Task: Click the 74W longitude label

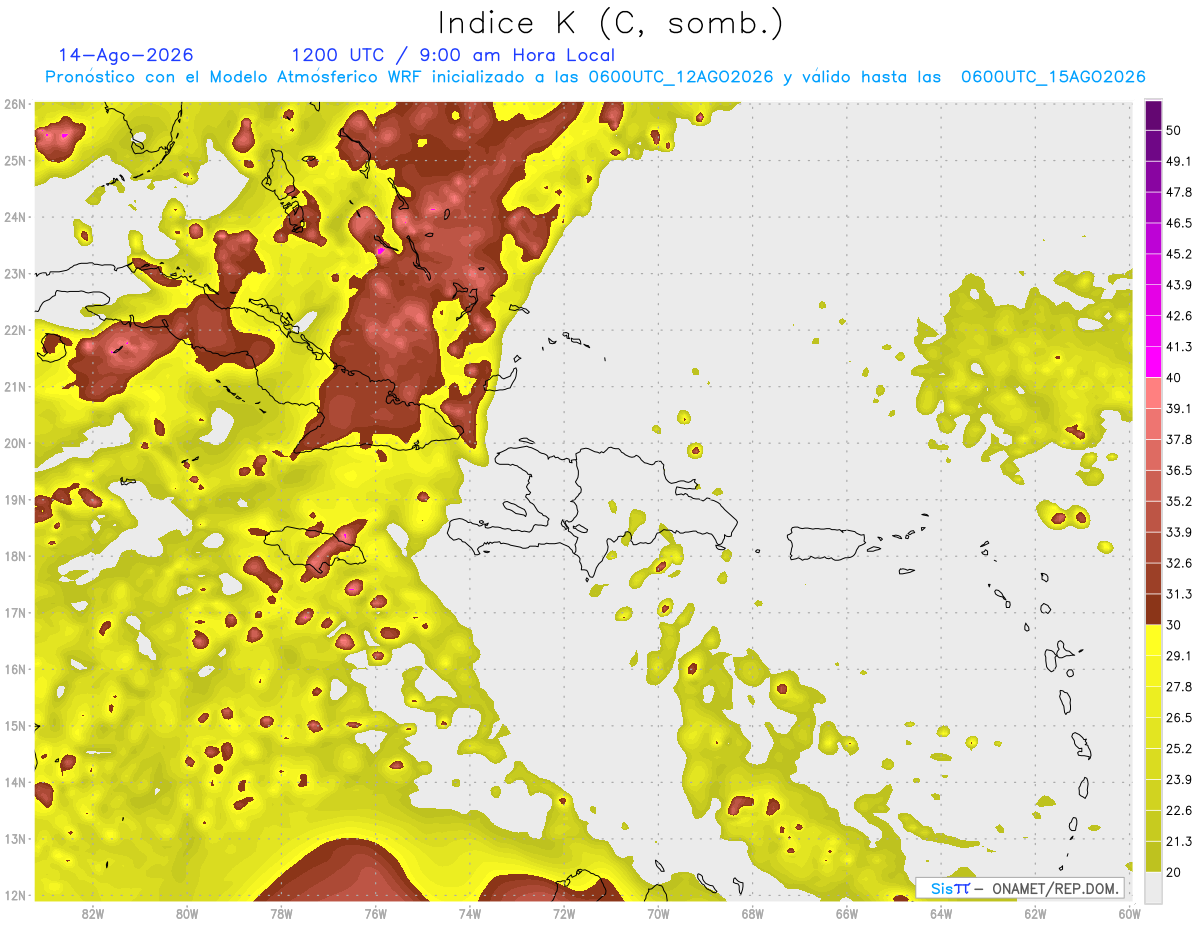Action: pyautogui.click(x=470, y=913)
